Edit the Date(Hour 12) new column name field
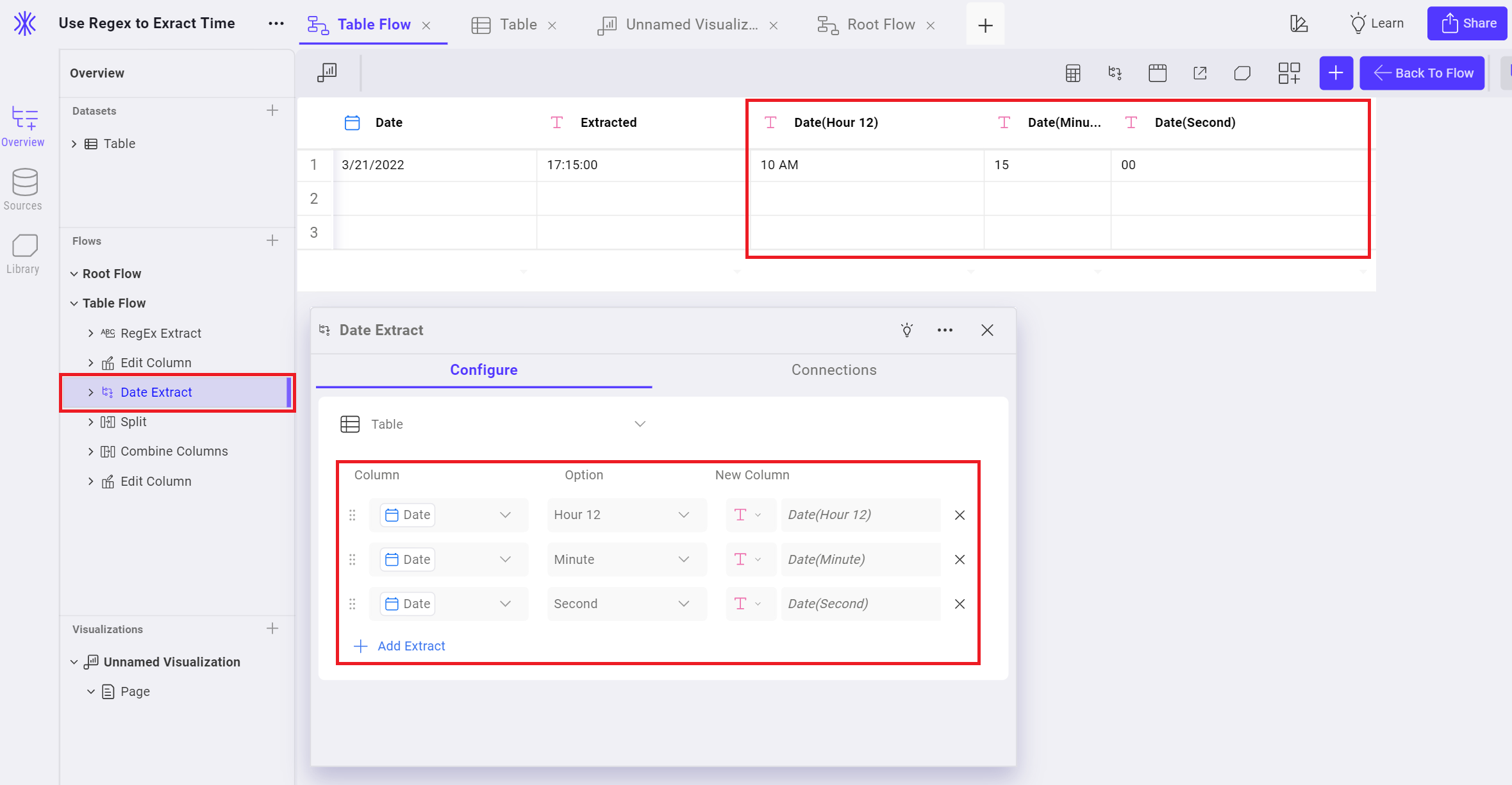 coord(860,515)
